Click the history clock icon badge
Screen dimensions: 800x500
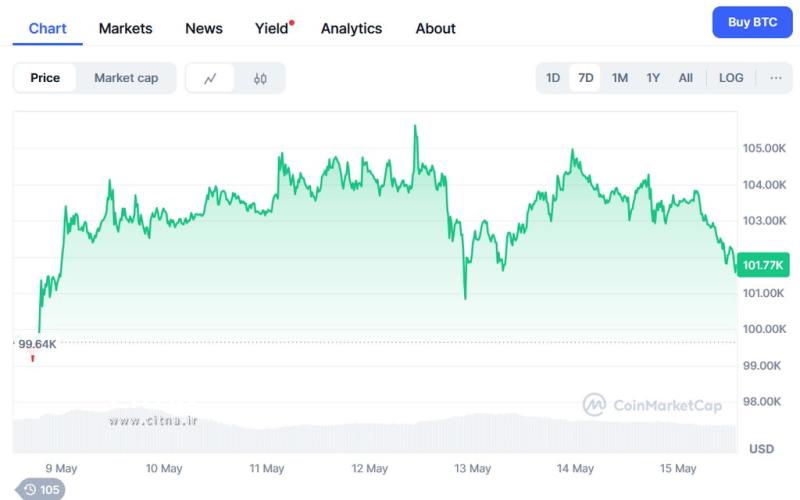click(41, 489)
